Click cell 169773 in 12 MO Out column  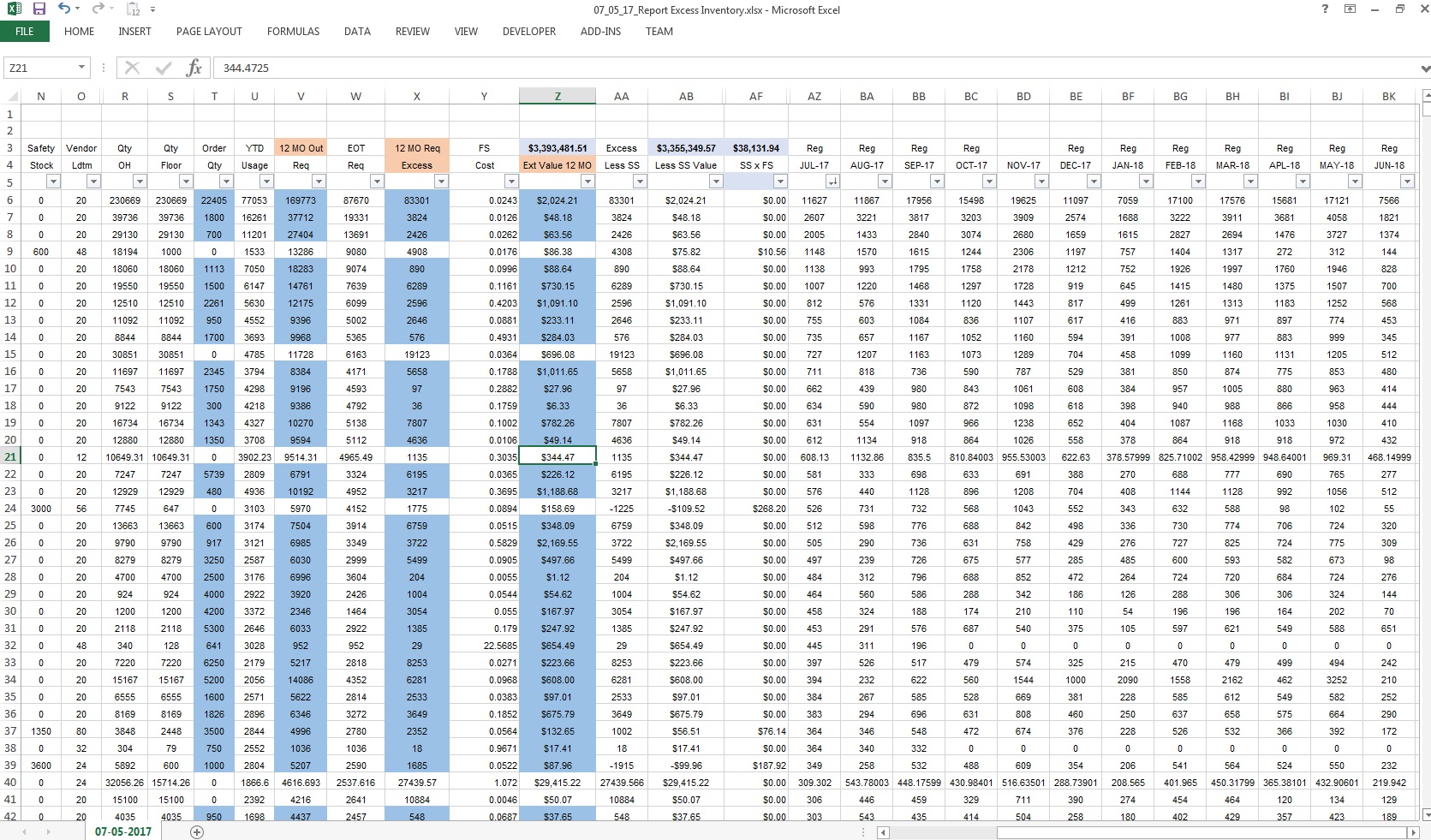point(301,200)
